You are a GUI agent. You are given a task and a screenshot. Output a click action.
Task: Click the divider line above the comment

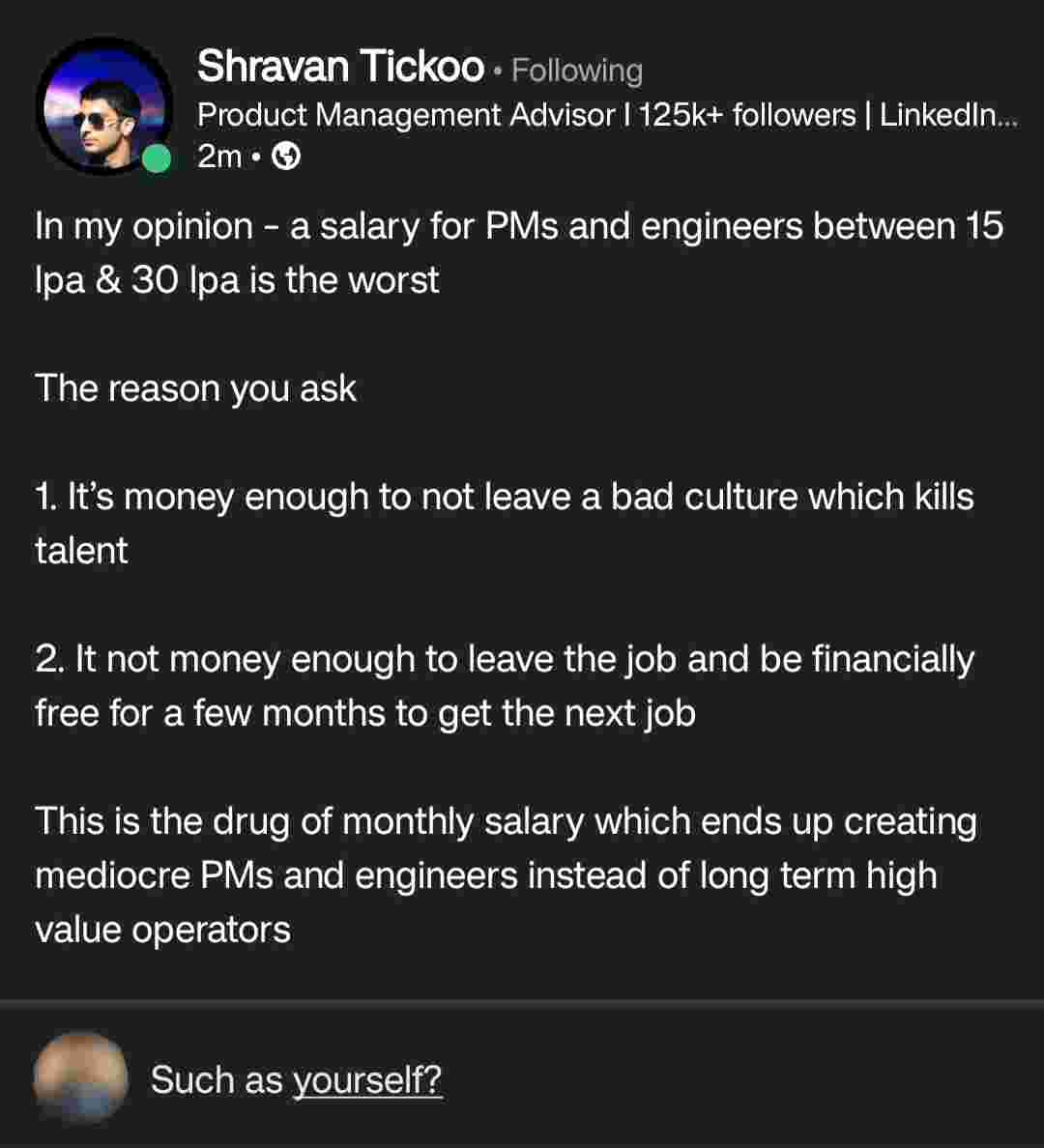(x=522, y=1005)
